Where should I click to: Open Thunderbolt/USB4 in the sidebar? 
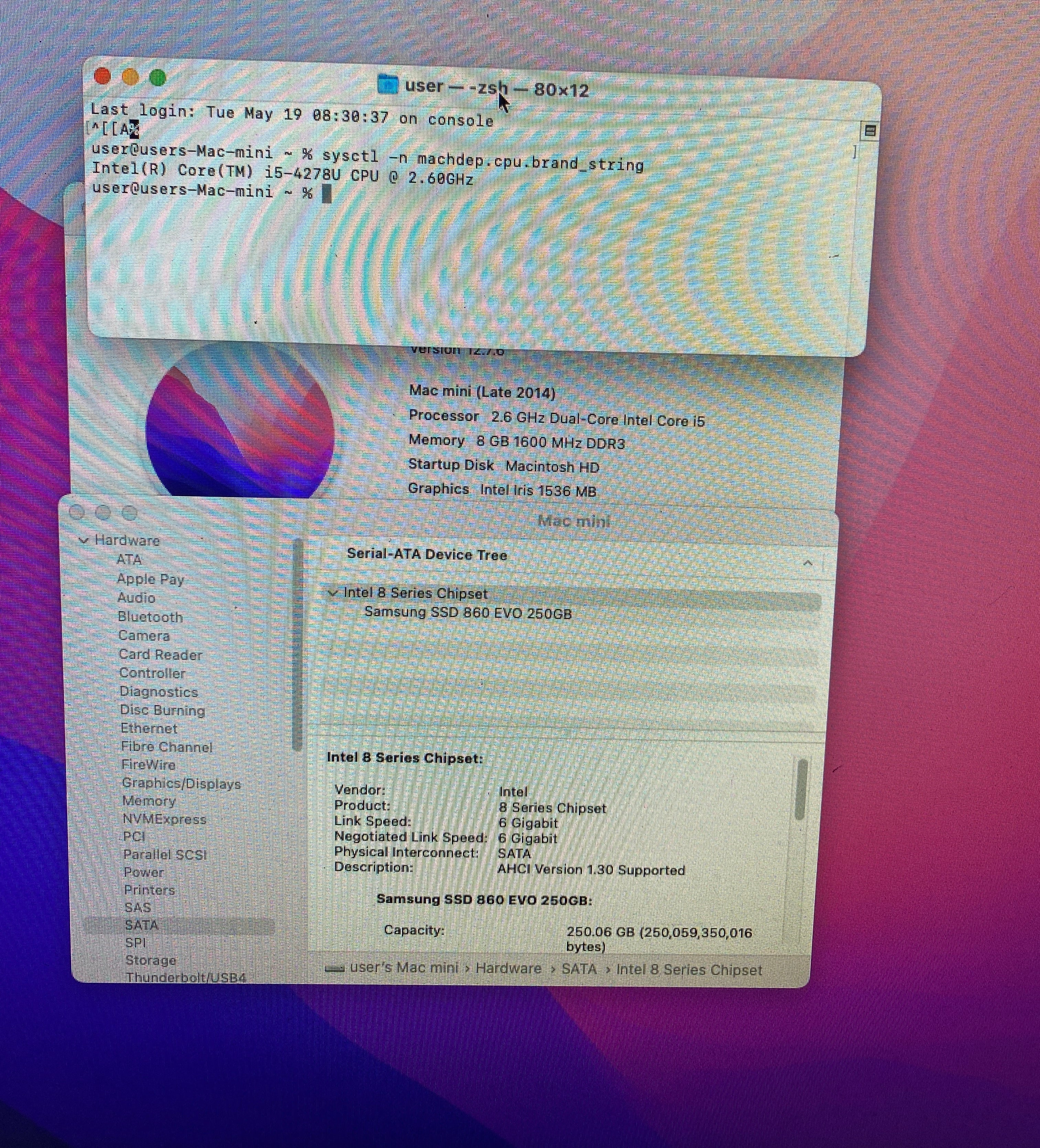[186, 978]
